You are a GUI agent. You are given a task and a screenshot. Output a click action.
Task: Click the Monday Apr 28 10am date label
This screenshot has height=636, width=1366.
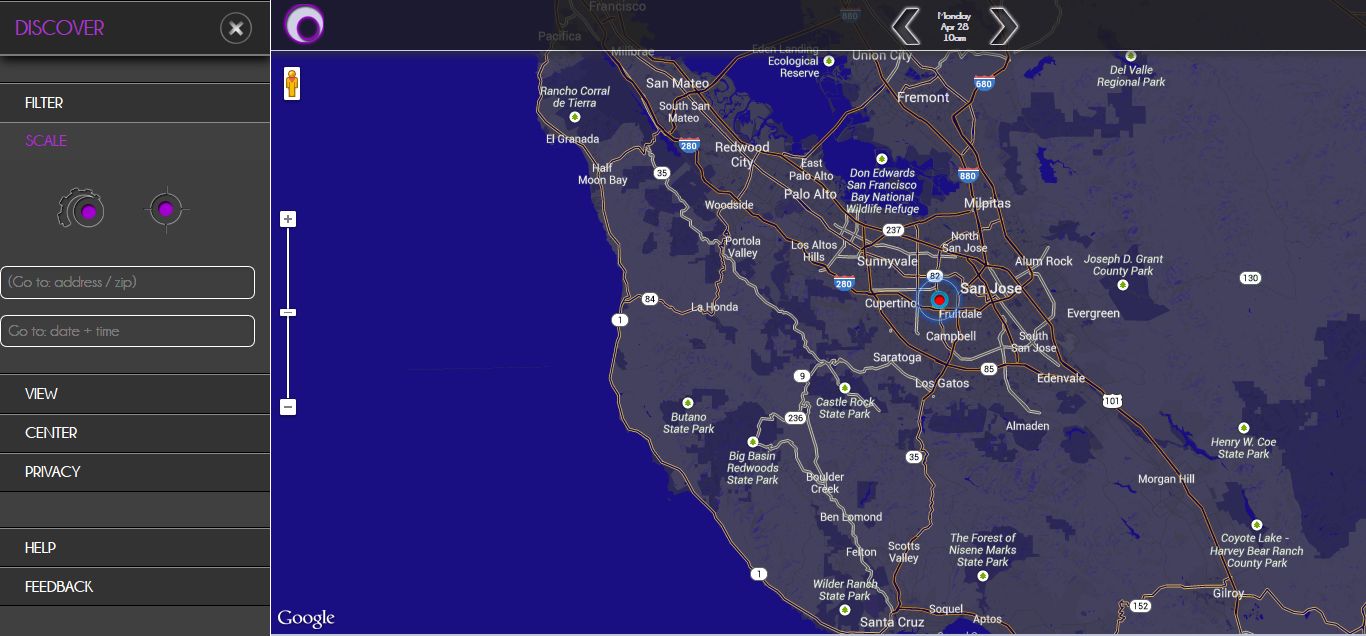[954, 26]
